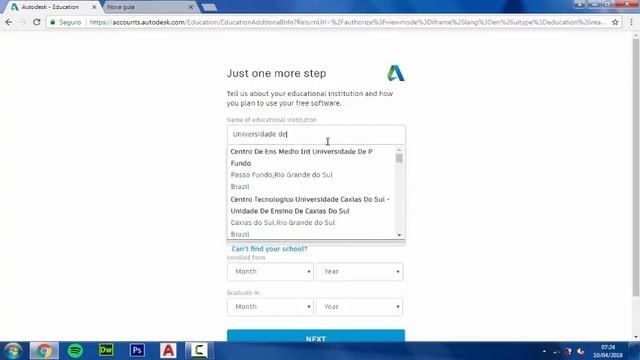Image resolution: width=640 pixels, height=360 pixels.
Task: Open Graduate in Month dropdown
Action: coord(270,307)
